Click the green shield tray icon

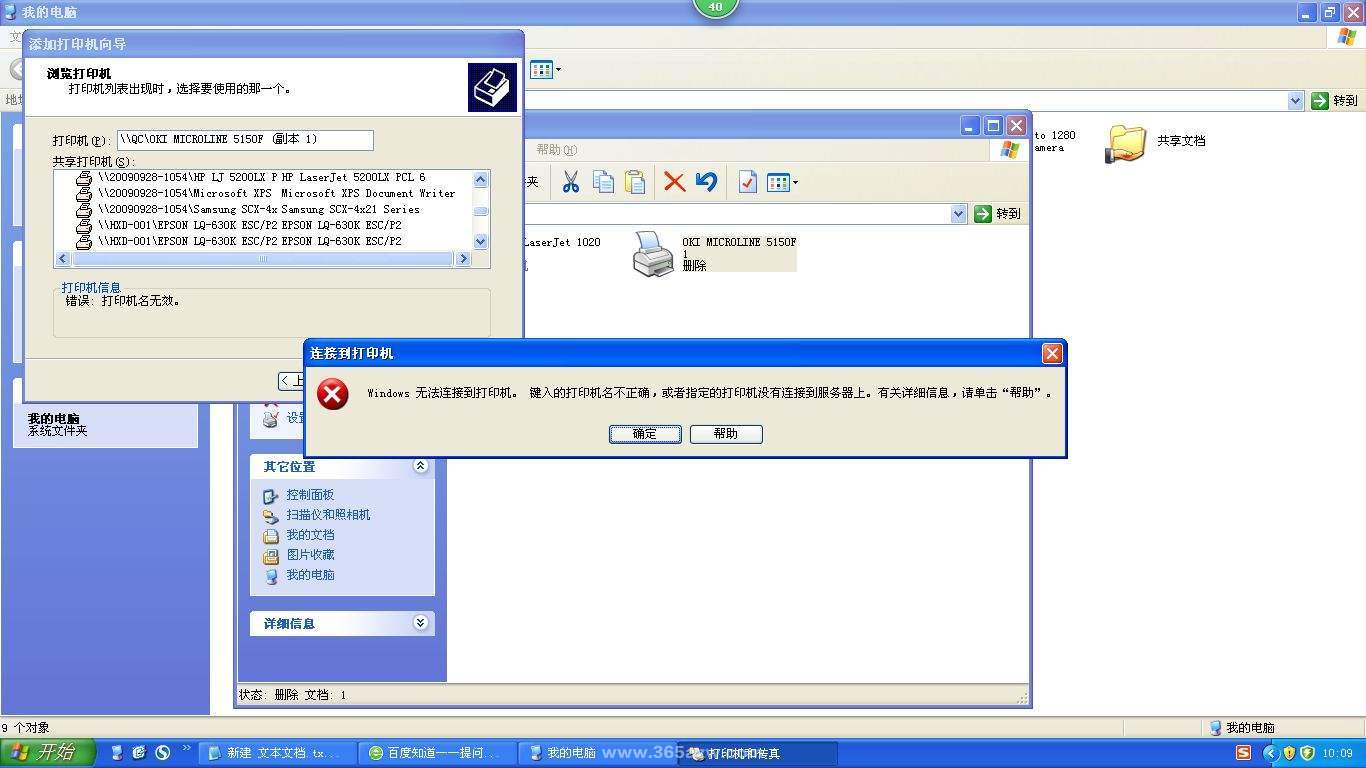tap(1307, 753)
